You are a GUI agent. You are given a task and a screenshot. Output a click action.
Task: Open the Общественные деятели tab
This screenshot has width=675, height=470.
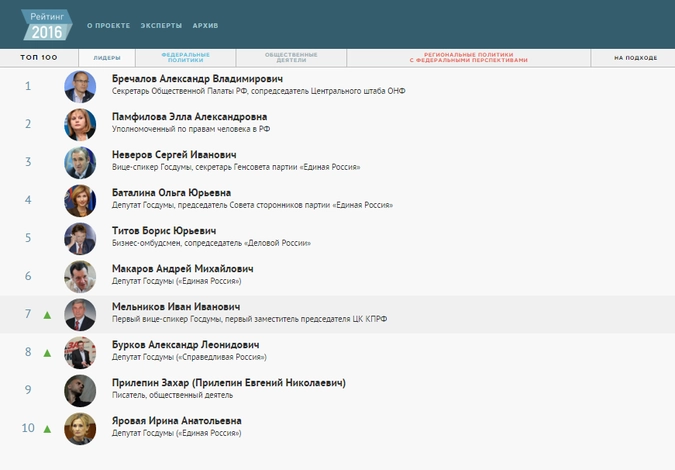(292, 58)
